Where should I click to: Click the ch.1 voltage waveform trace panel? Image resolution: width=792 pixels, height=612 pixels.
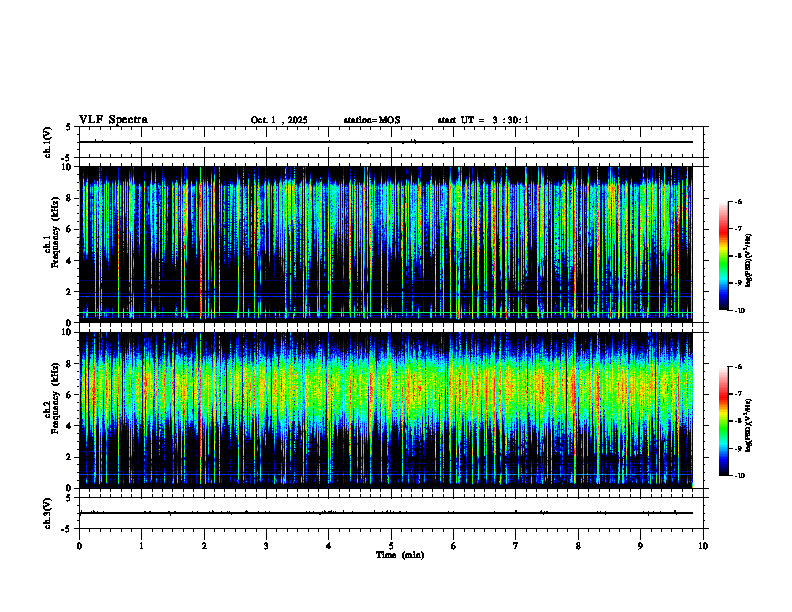tap(391, 142)
